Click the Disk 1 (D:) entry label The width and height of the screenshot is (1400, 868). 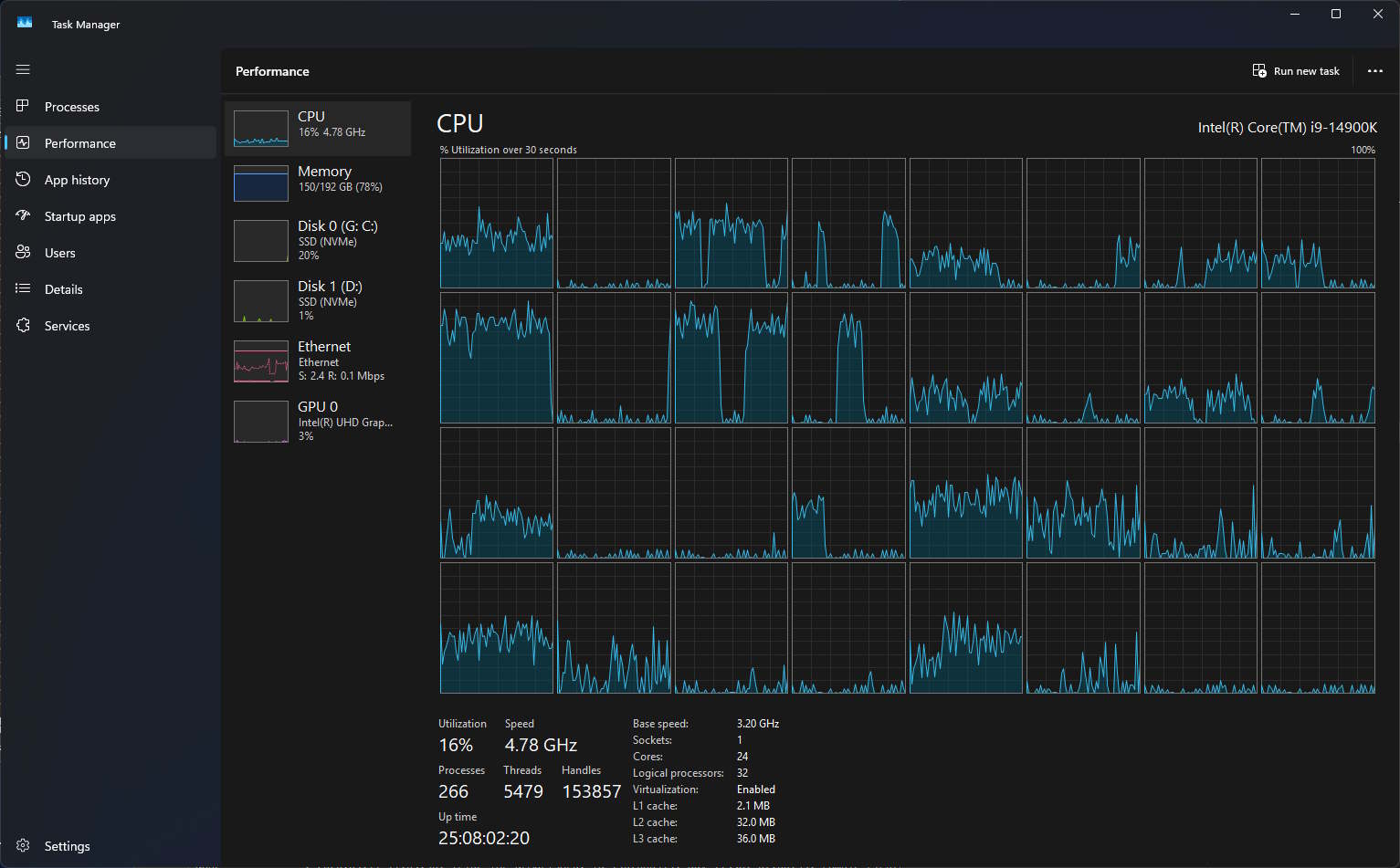pos(330,287)
